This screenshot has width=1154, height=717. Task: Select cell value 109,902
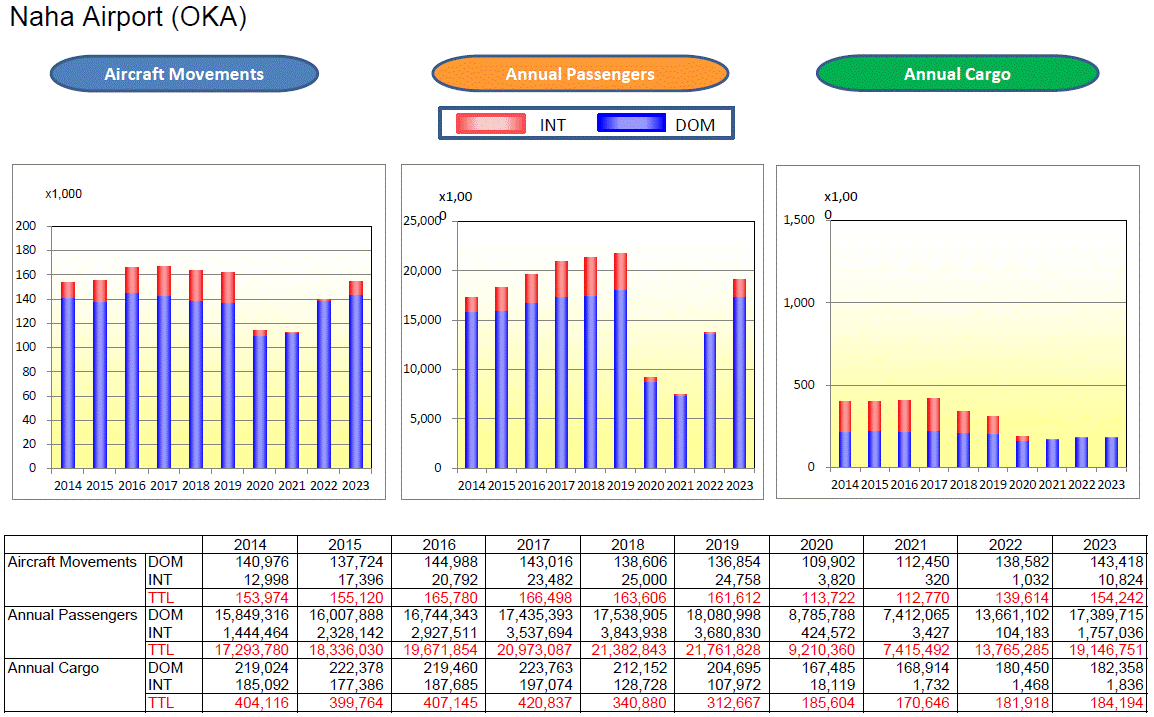pos(828,562)
